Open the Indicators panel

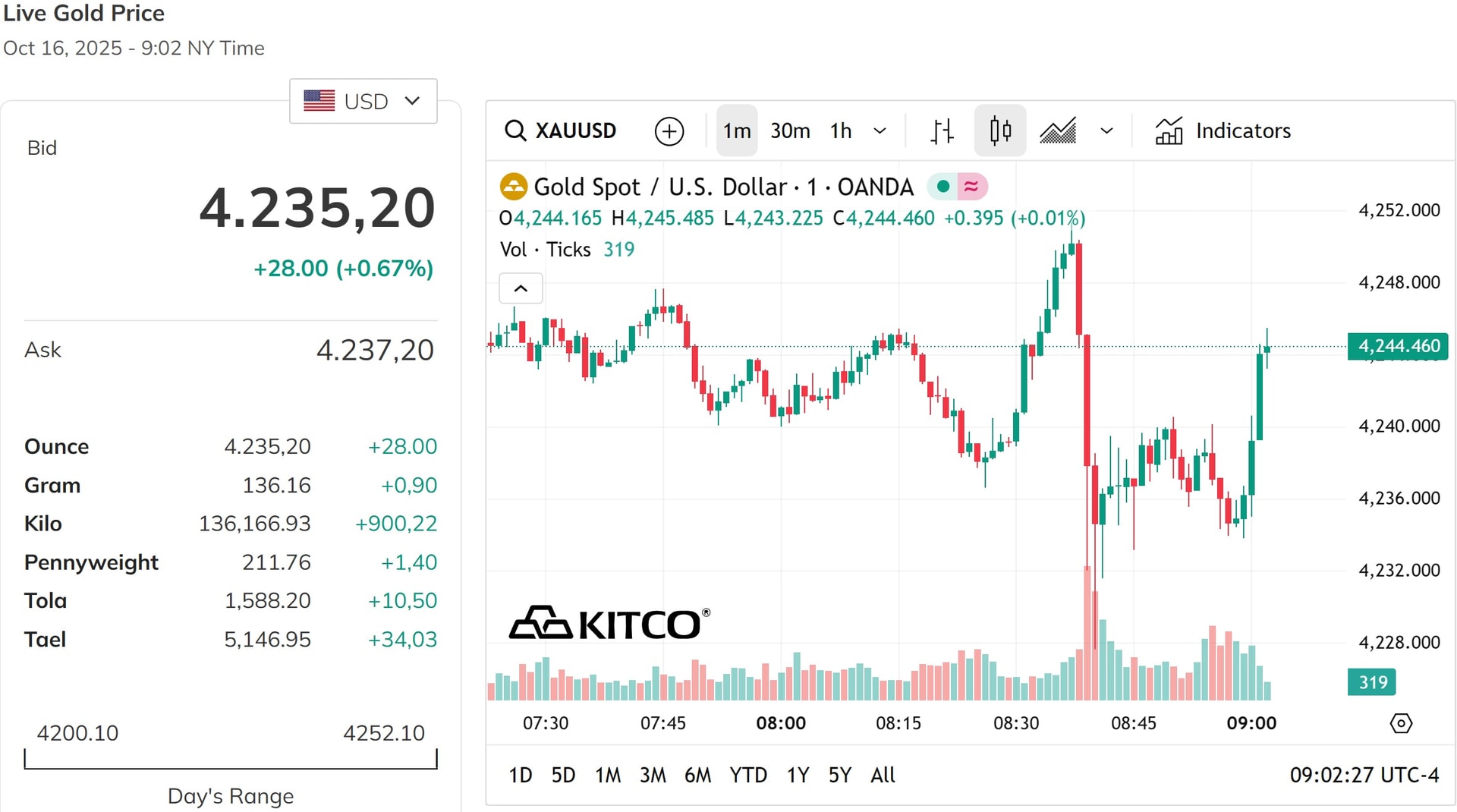pyautogui.click(x=1223, y=131)
